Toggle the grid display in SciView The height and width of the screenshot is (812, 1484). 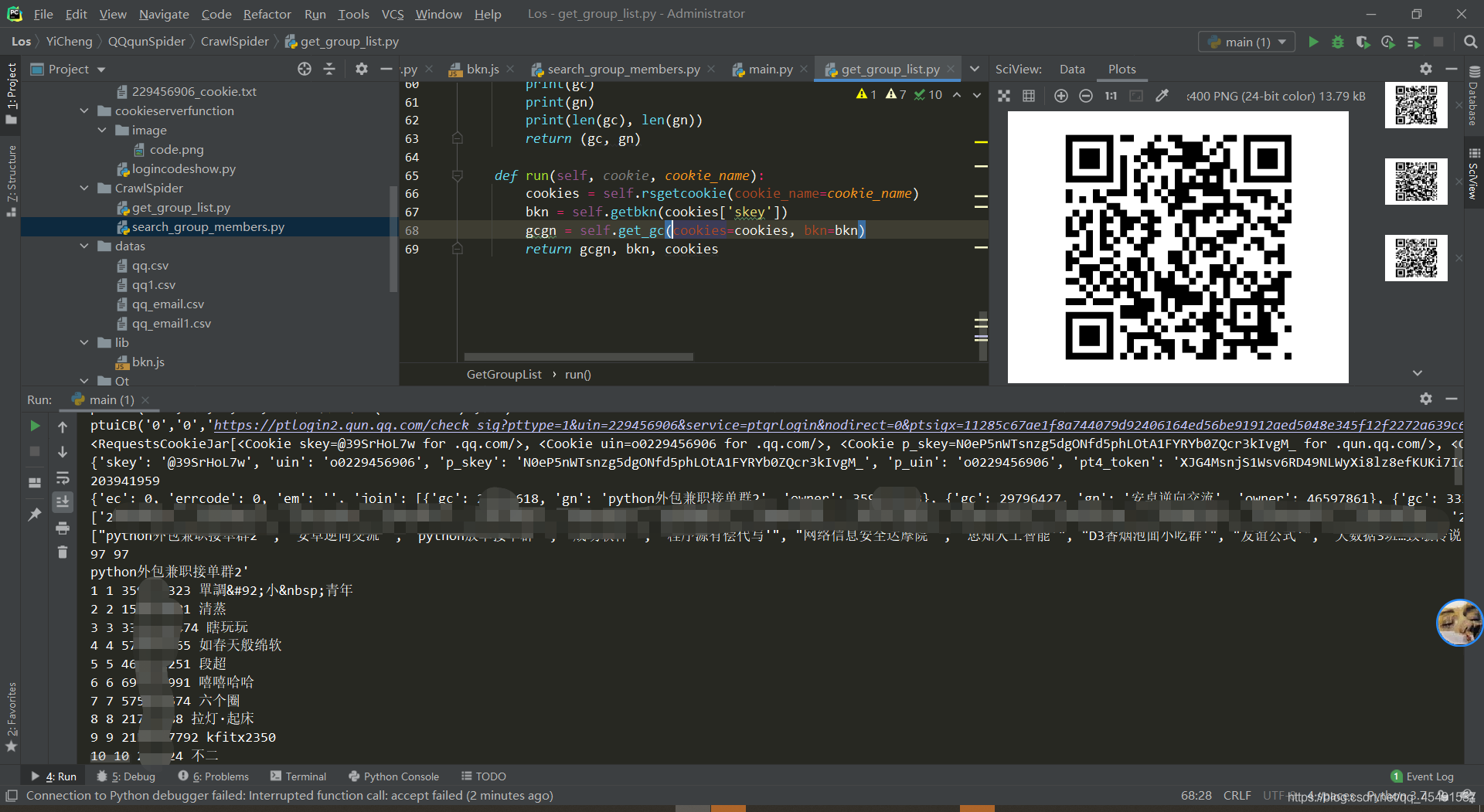(x=1029, y=96)
